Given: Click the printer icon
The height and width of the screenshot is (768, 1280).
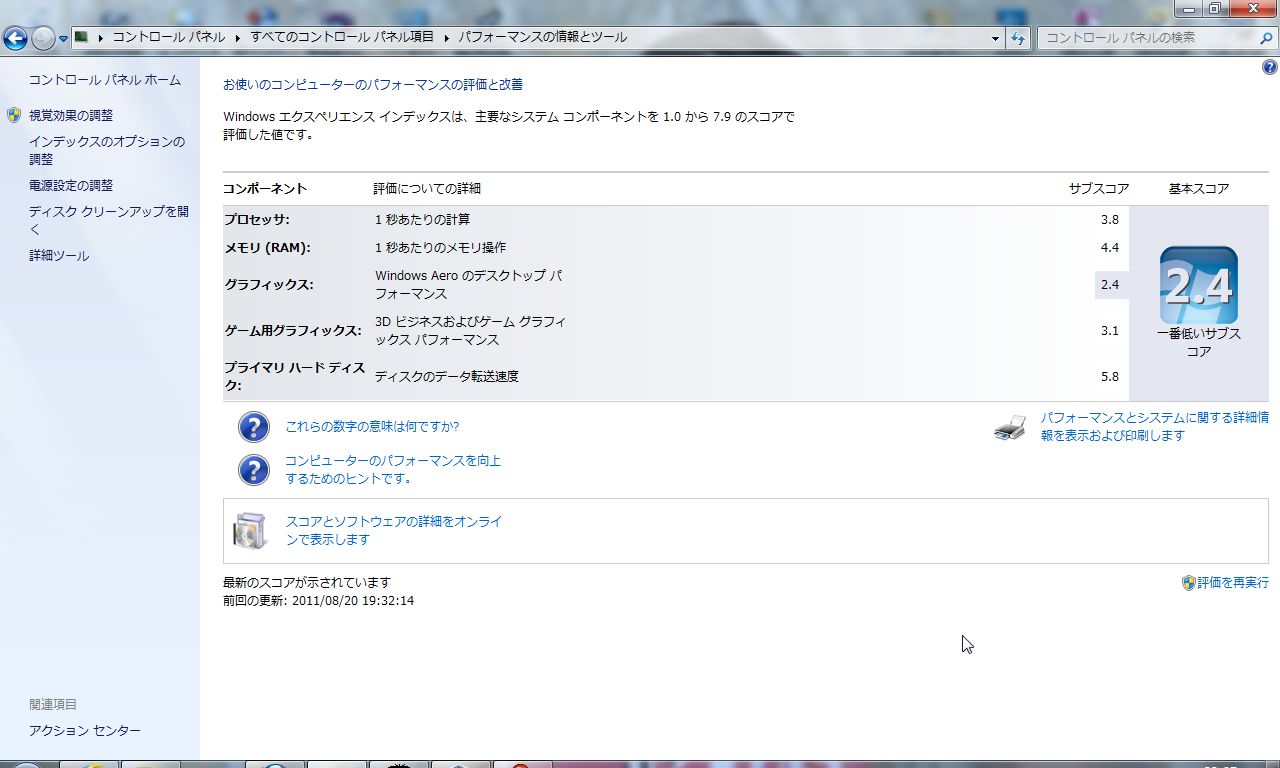Looking at the screenshot, I should (x=1010, y=428).
